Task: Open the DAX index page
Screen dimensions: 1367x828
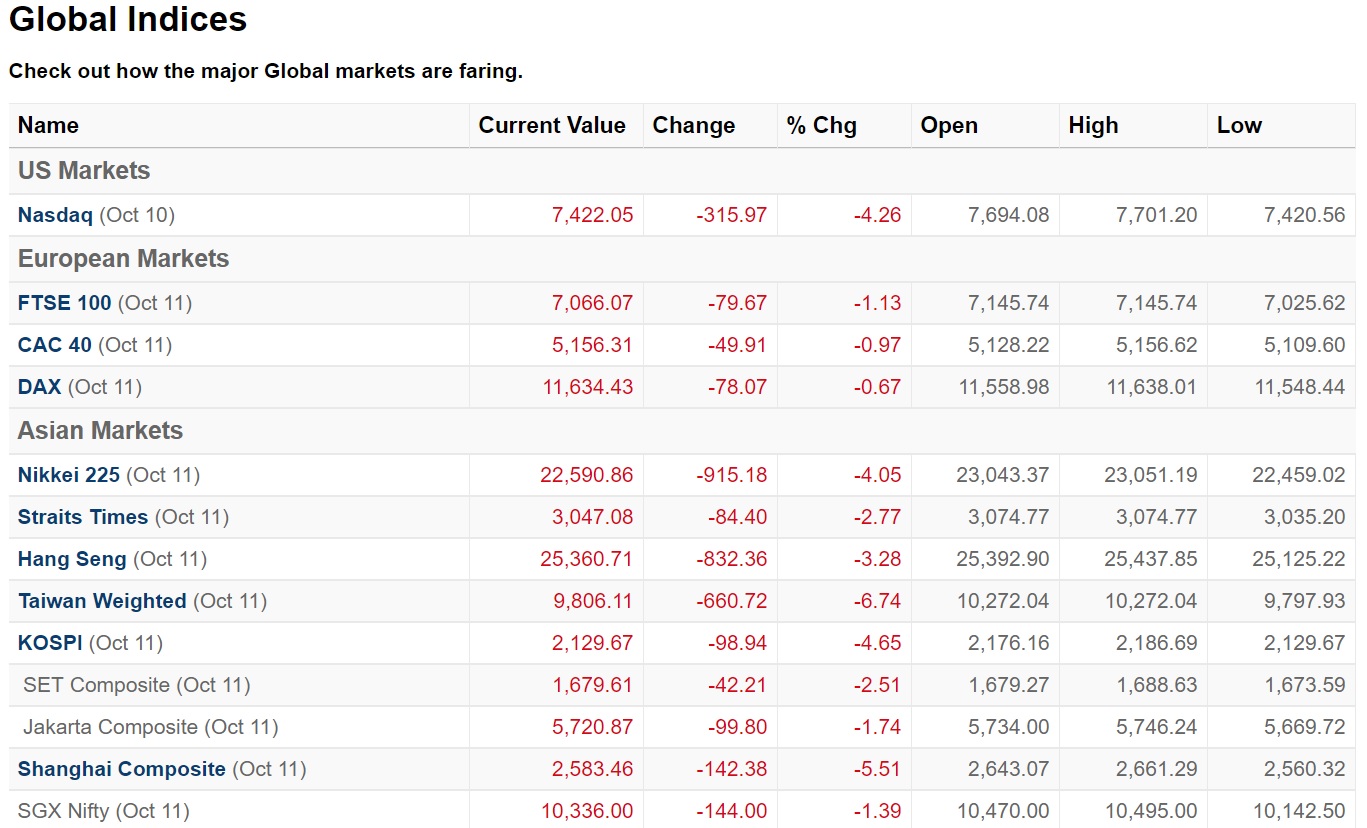Action: pos(39,387)
